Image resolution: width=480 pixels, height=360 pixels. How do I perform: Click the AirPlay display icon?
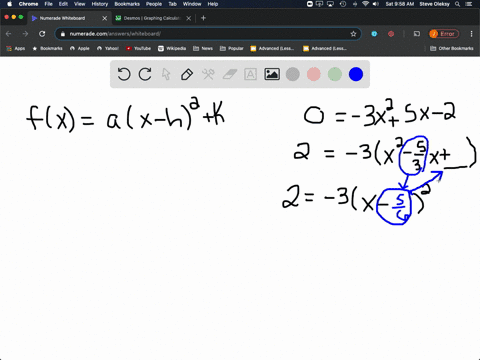[x=330, y=4]
